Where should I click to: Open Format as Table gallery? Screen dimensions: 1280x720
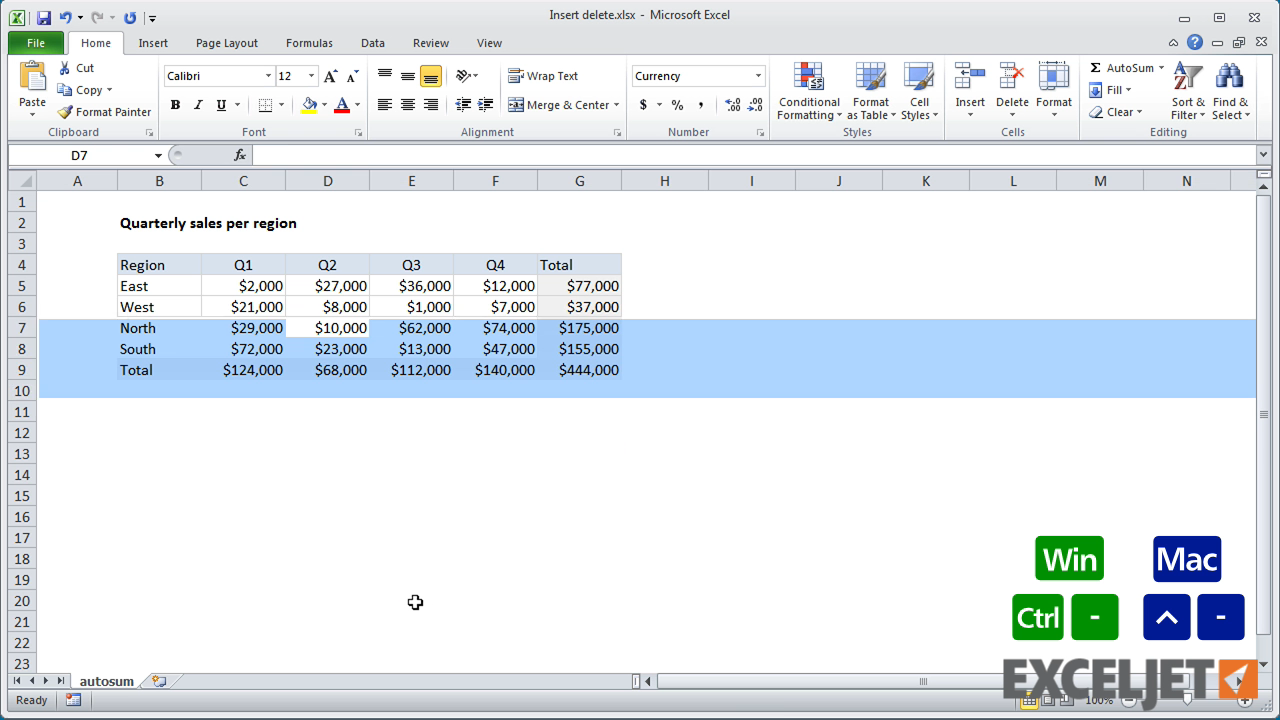[x=870, y=91]
